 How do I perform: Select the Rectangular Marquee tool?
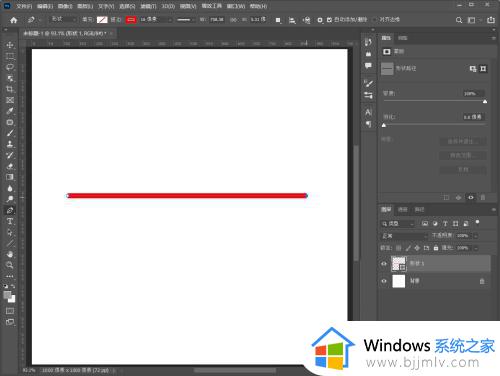click(x=10, y=56)
